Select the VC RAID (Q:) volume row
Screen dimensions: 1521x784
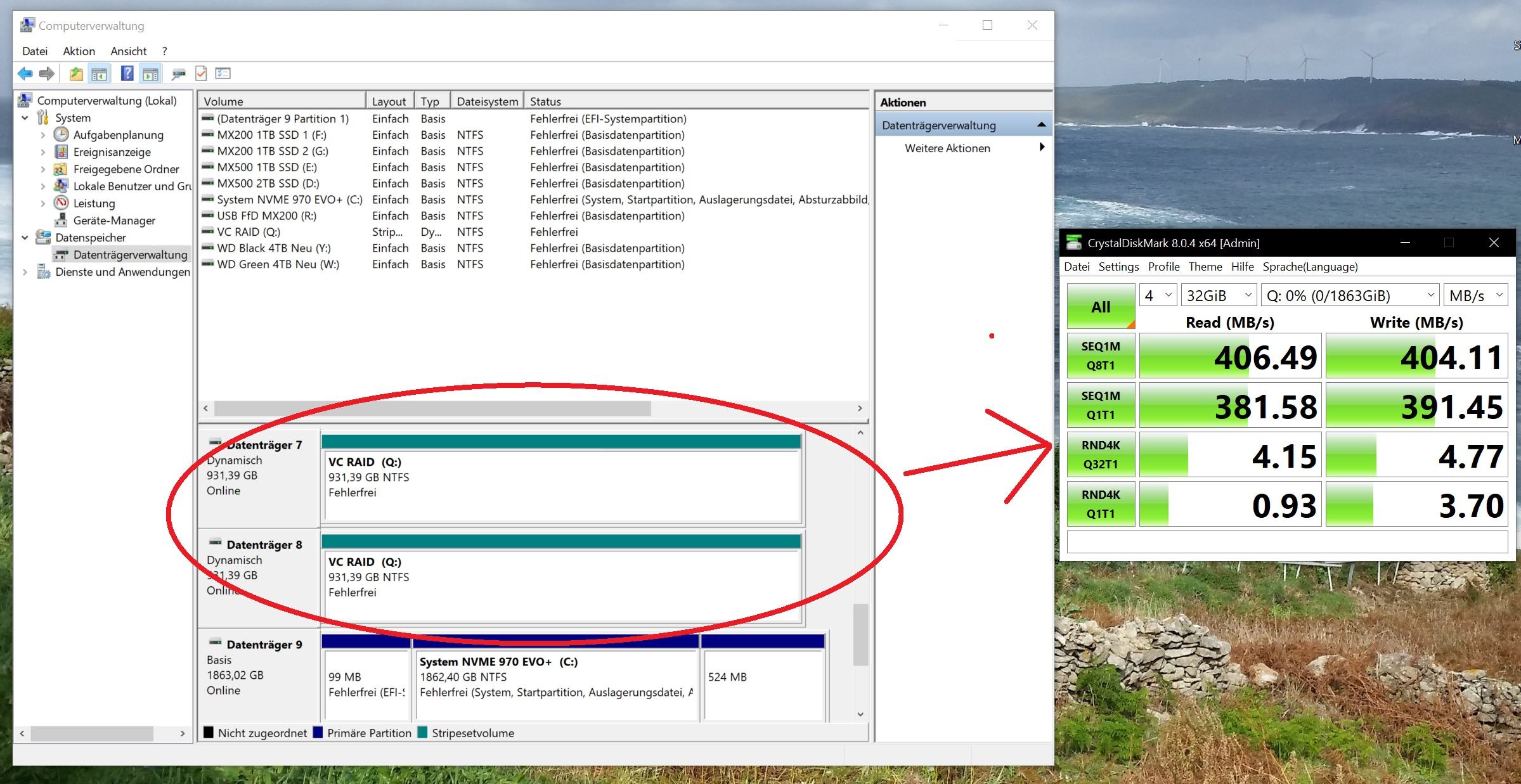(x=248, y=232)
